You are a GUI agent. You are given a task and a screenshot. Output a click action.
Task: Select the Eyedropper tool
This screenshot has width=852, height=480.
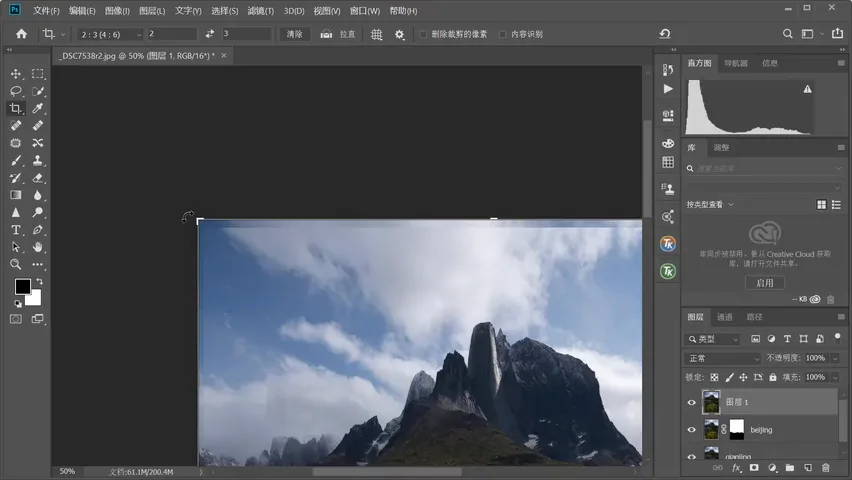[37, 108]
